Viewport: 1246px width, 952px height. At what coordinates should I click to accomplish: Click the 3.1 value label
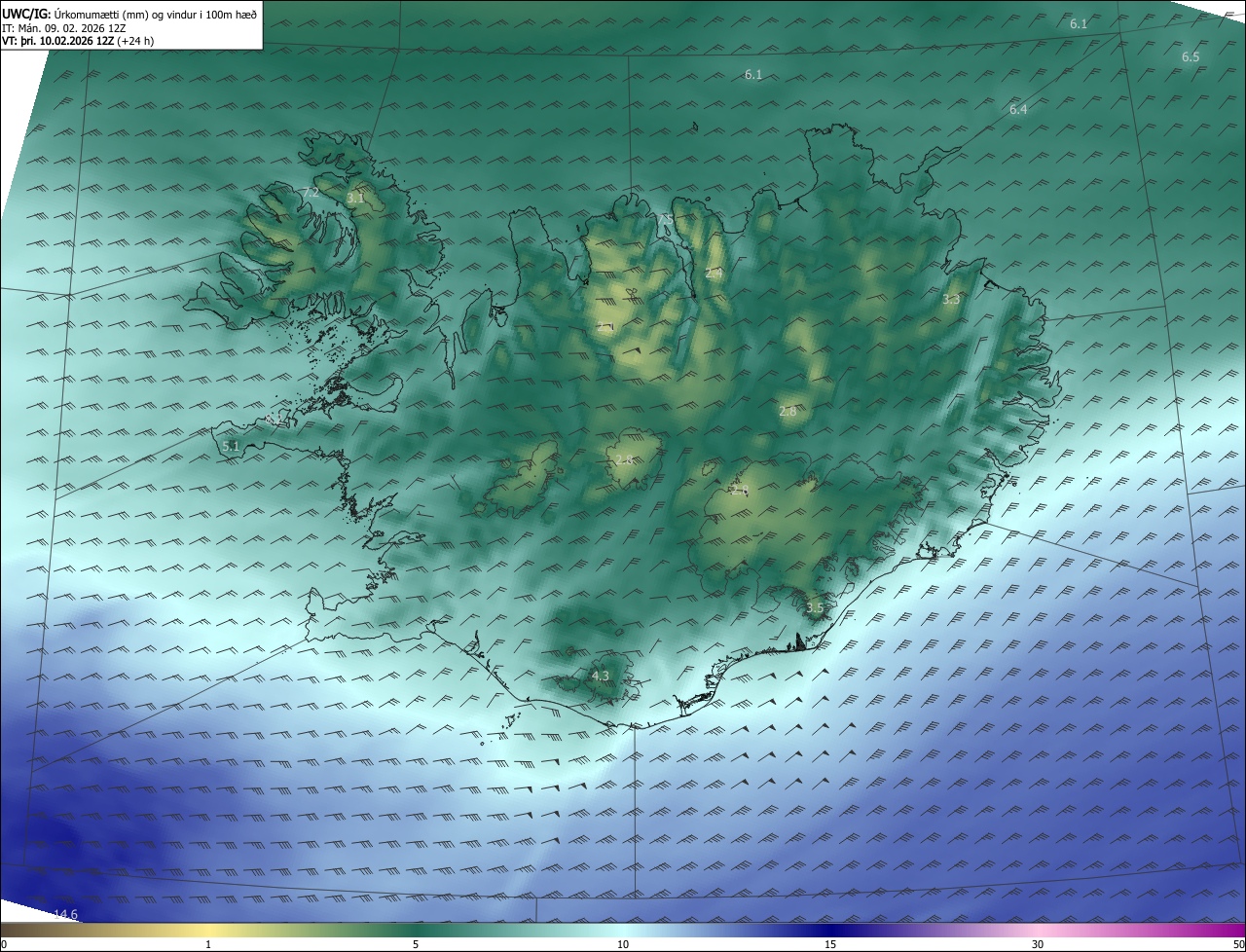355,198
